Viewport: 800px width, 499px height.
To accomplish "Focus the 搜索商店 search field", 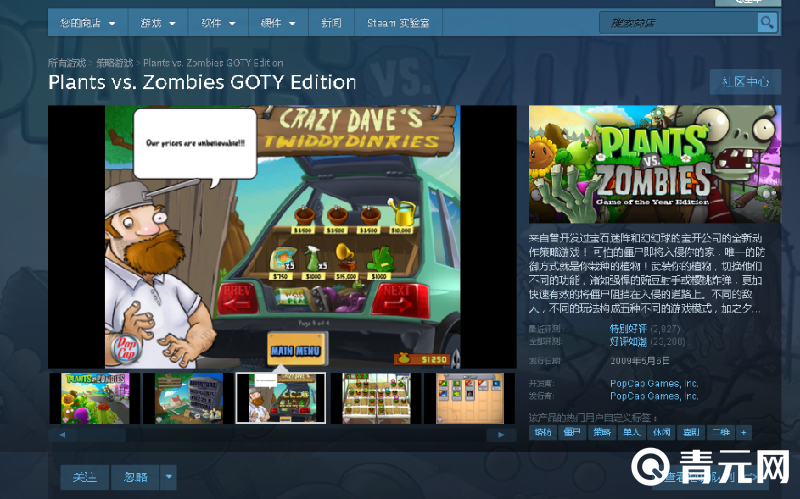I will point(679,23).
